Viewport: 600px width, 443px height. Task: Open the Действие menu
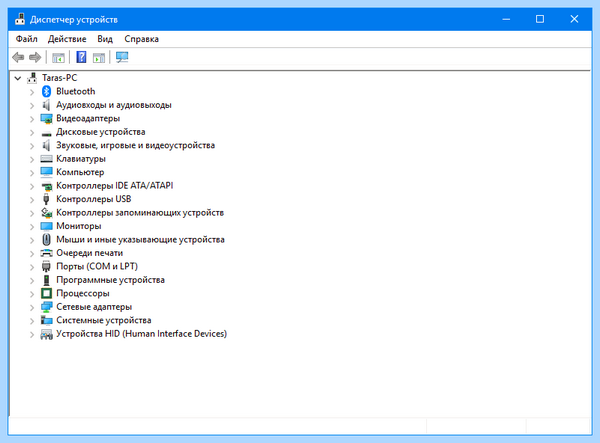pyautogui.click(x=67, y=39)
